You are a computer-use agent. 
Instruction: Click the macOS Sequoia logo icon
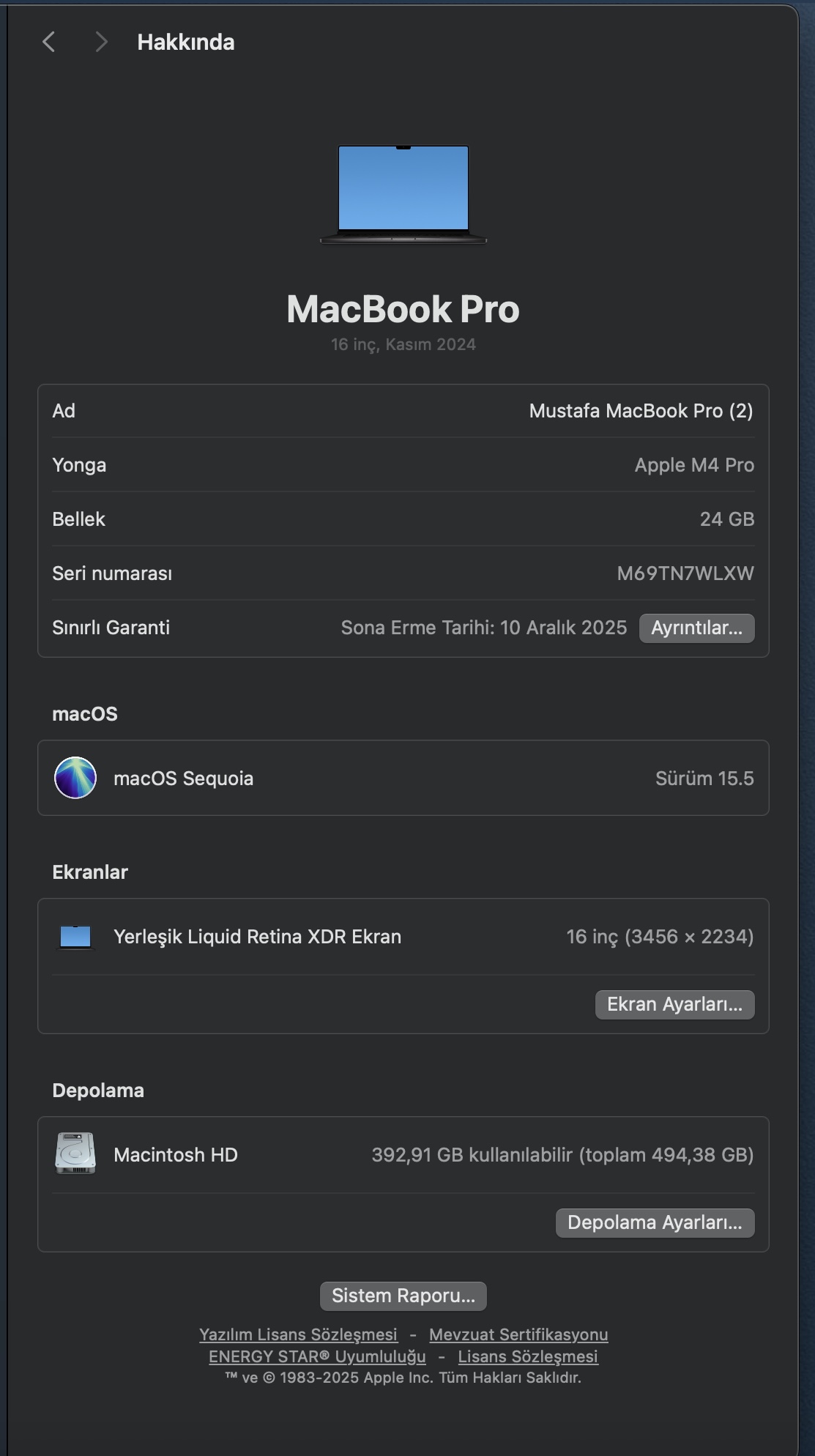coord(75,778)
